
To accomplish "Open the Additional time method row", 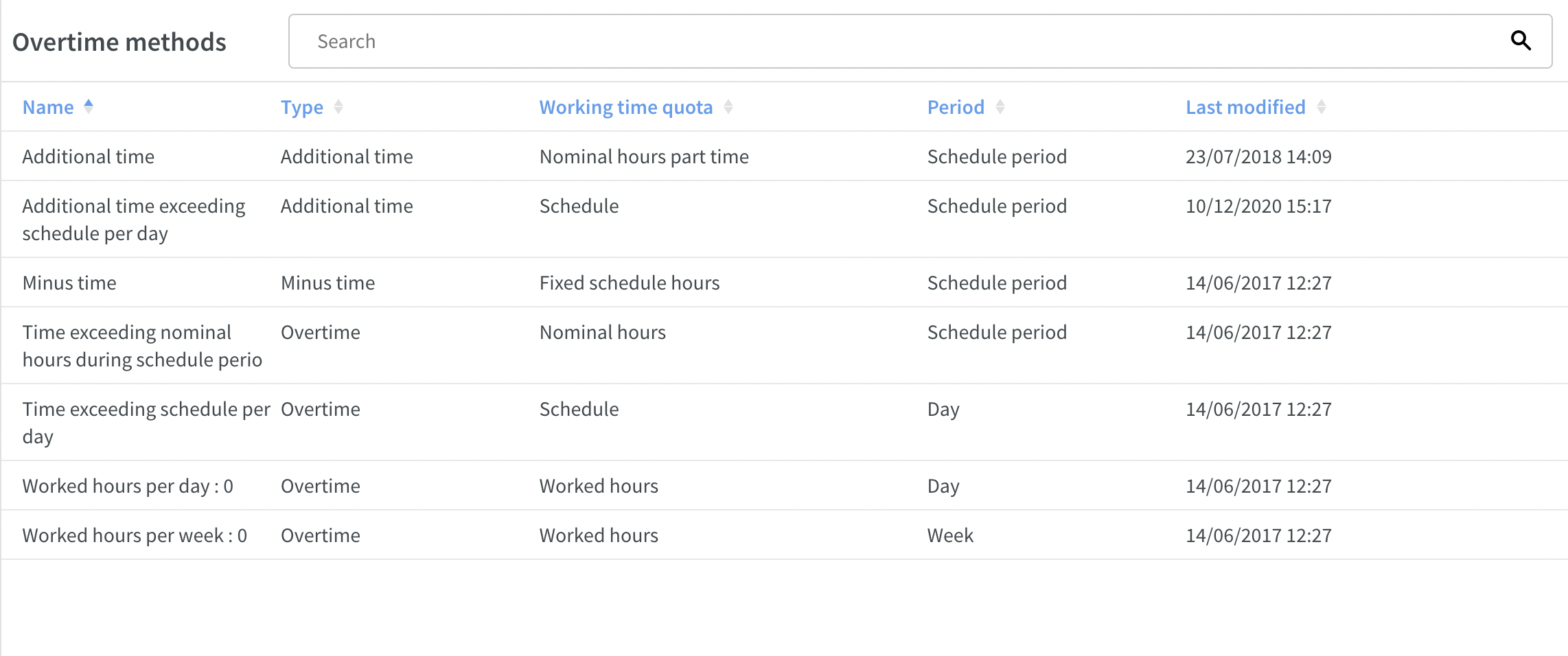I will coord(784,156).
